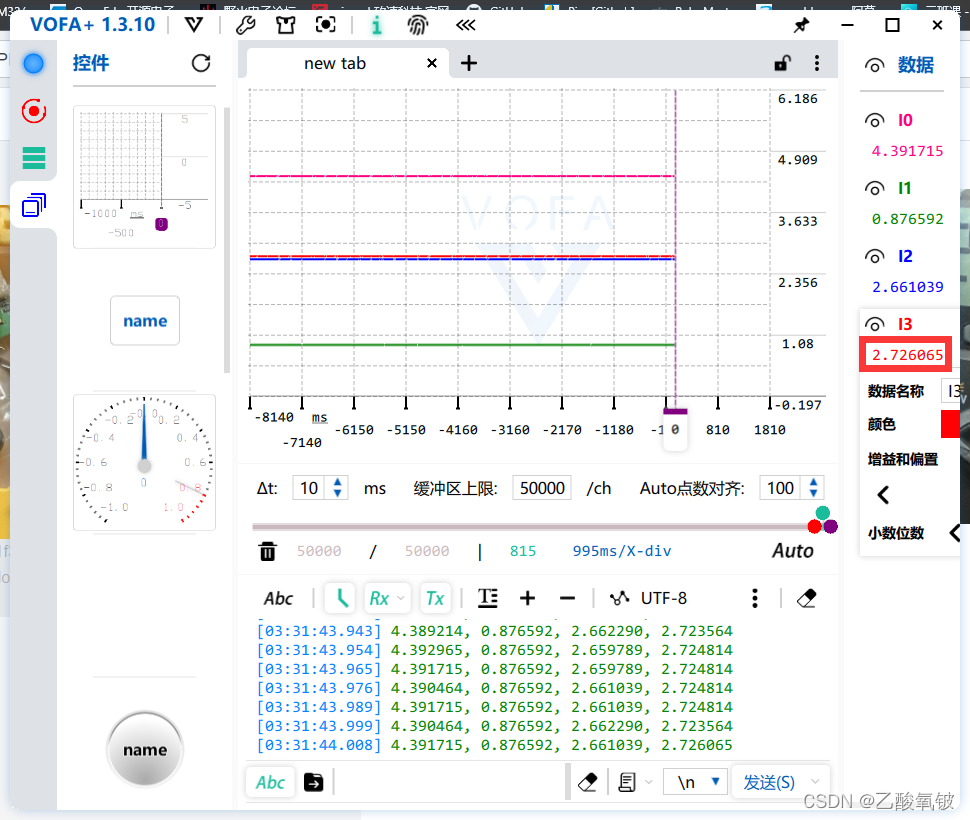Select the I0 channel label
This screenshot has width=970, height=820.
[x=905, y=120]
